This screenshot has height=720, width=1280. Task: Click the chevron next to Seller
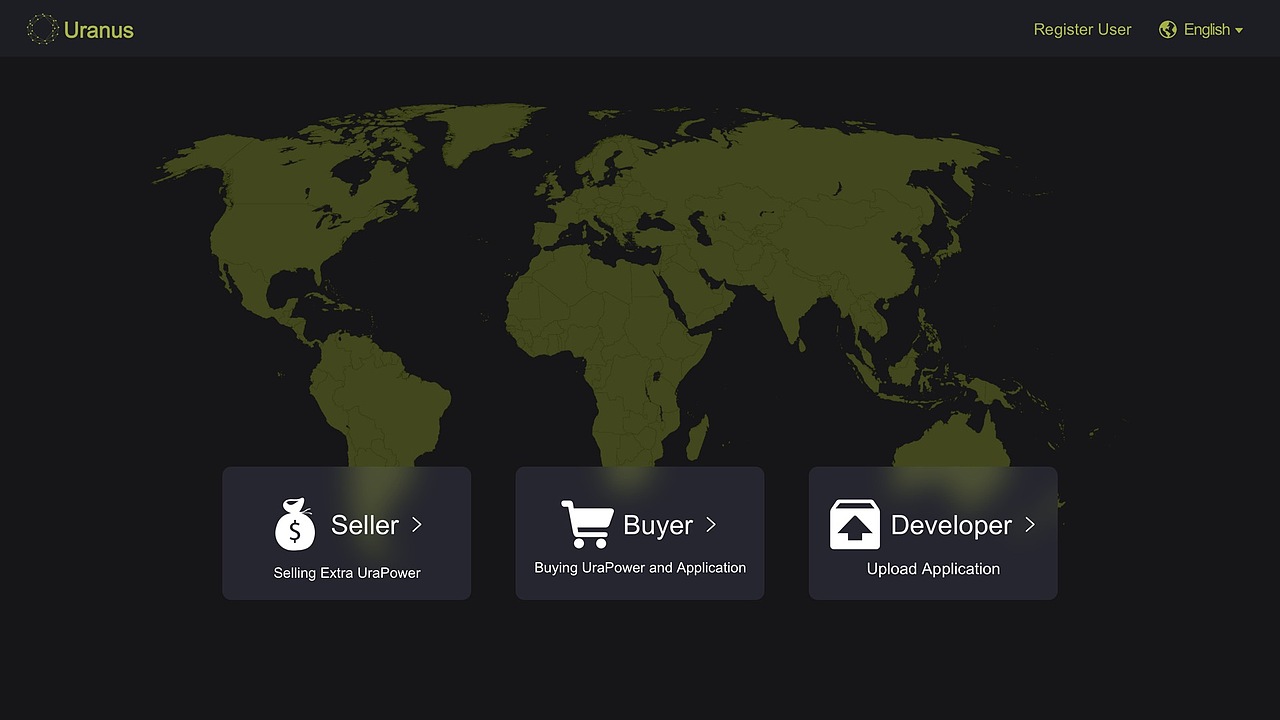click(x=417, y=525)
